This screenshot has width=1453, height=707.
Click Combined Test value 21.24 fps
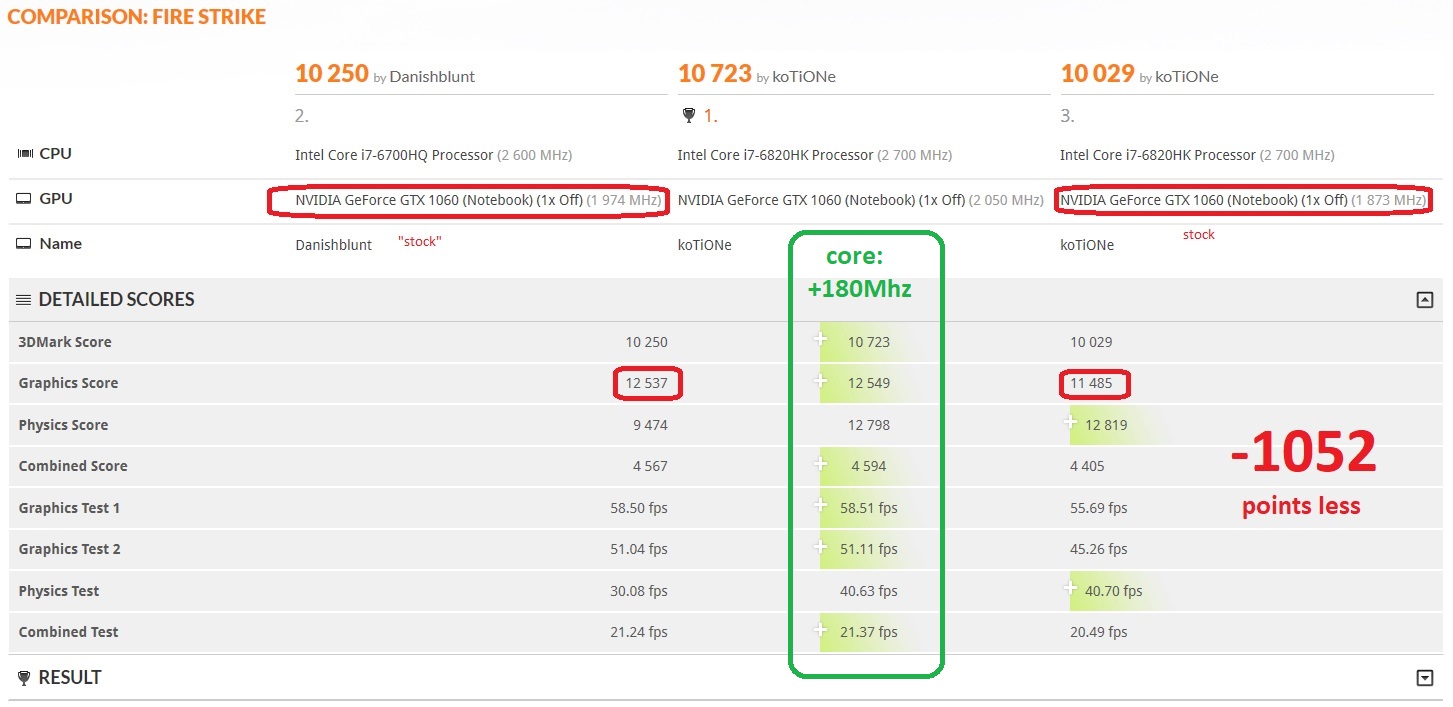point(639,632)
